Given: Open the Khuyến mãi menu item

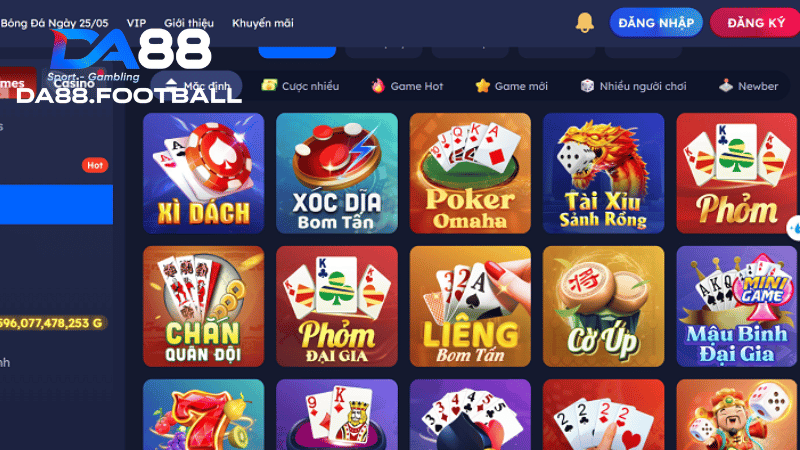Looking at the screenshot, I should click(263, 23).
